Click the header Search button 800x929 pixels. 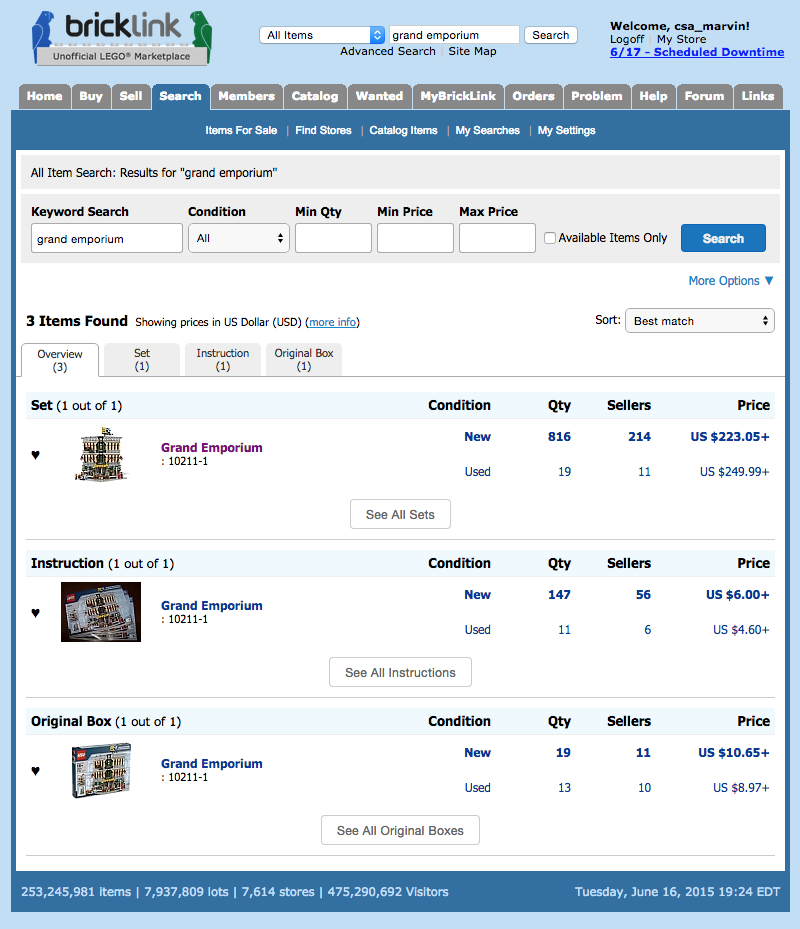(551, 35)
